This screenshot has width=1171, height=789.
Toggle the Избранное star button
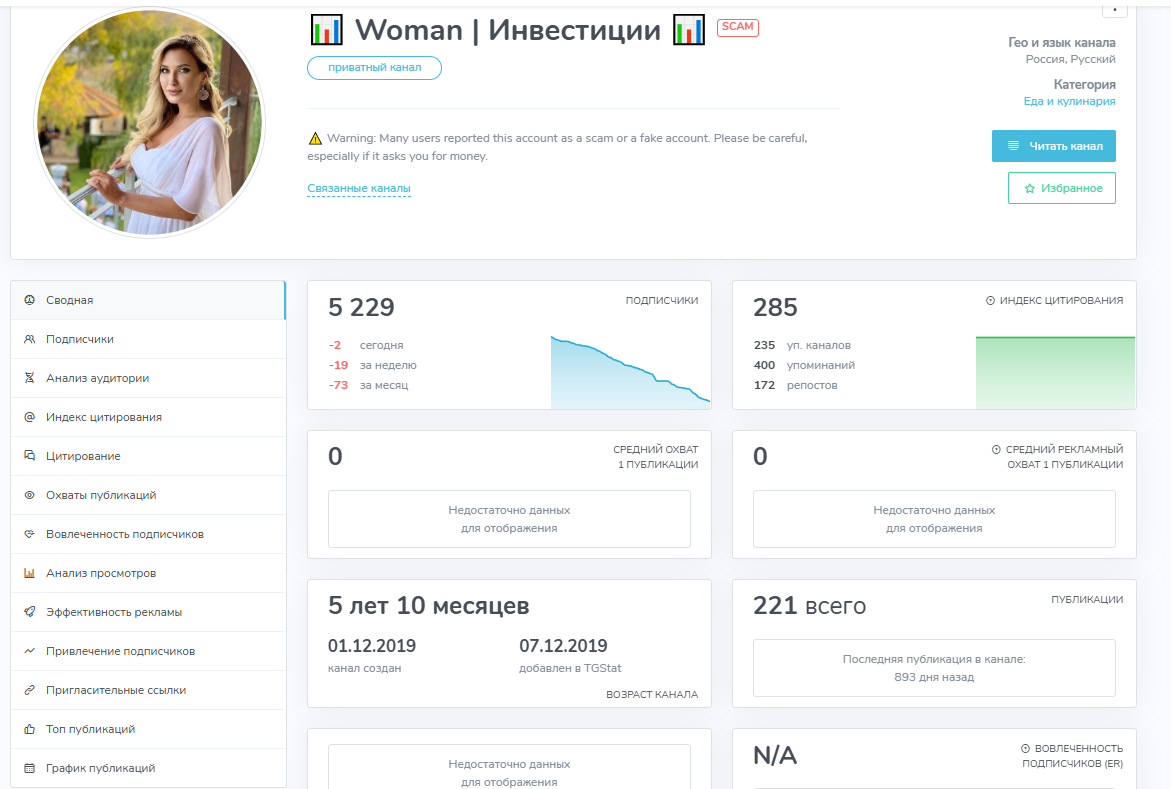click(1061, 187)
